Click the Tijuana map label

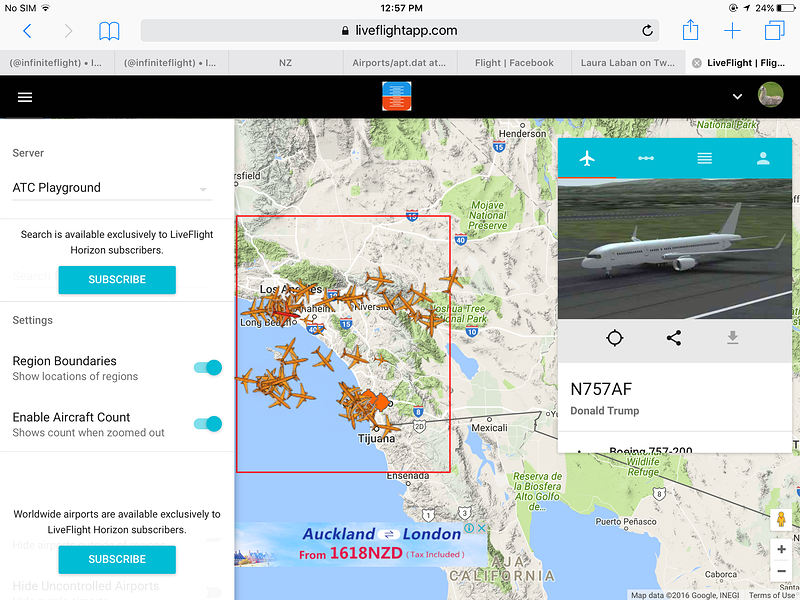pos(377,438)
